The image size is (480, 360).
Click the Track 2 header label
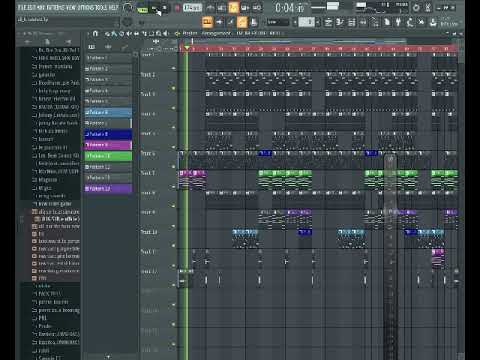[x=148, y=75]
